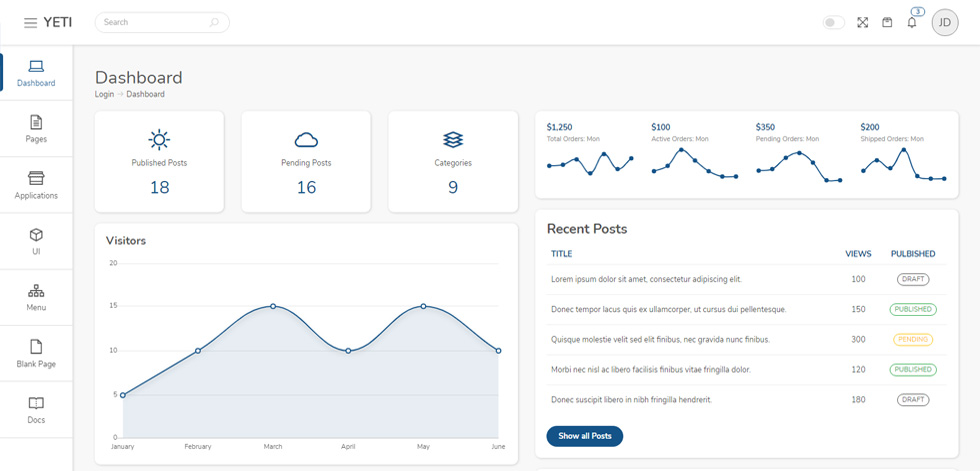The width and height of the screenshot is (980, 471).
Task: Open Pages in the sidebar
Action: [36, 129]
